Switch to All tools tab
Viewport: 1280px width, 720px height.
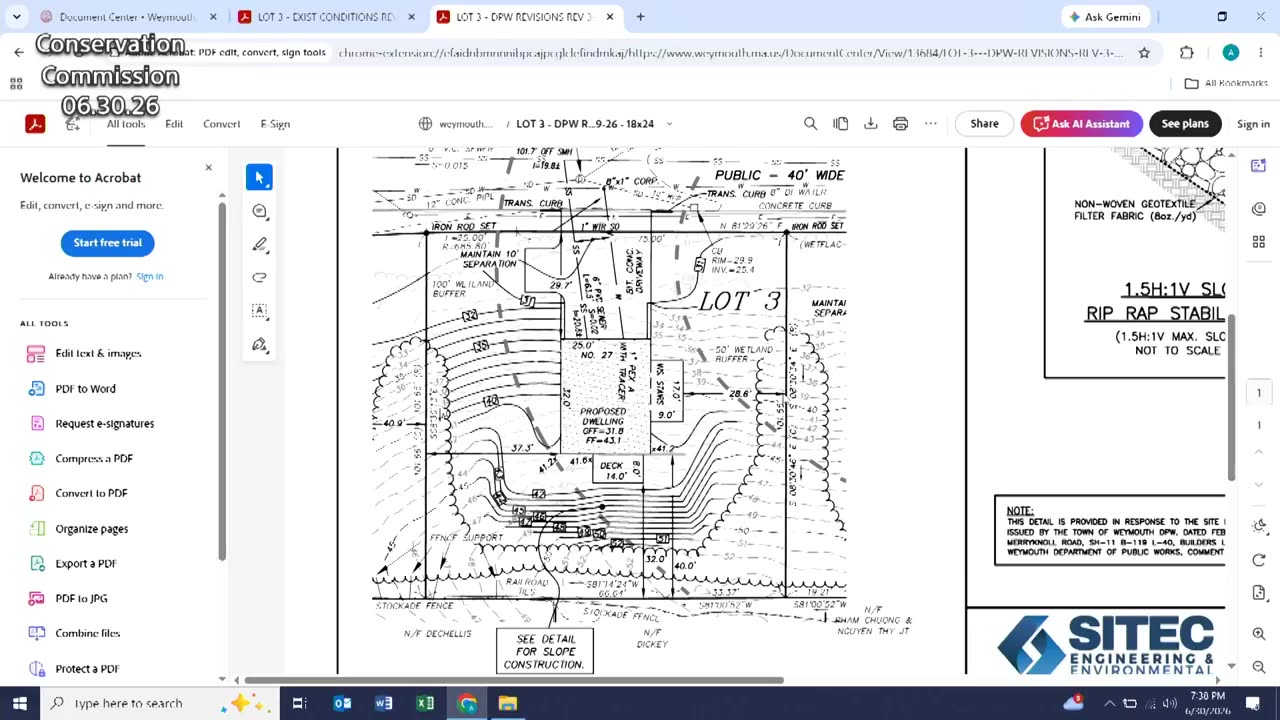tap(126, 124)
